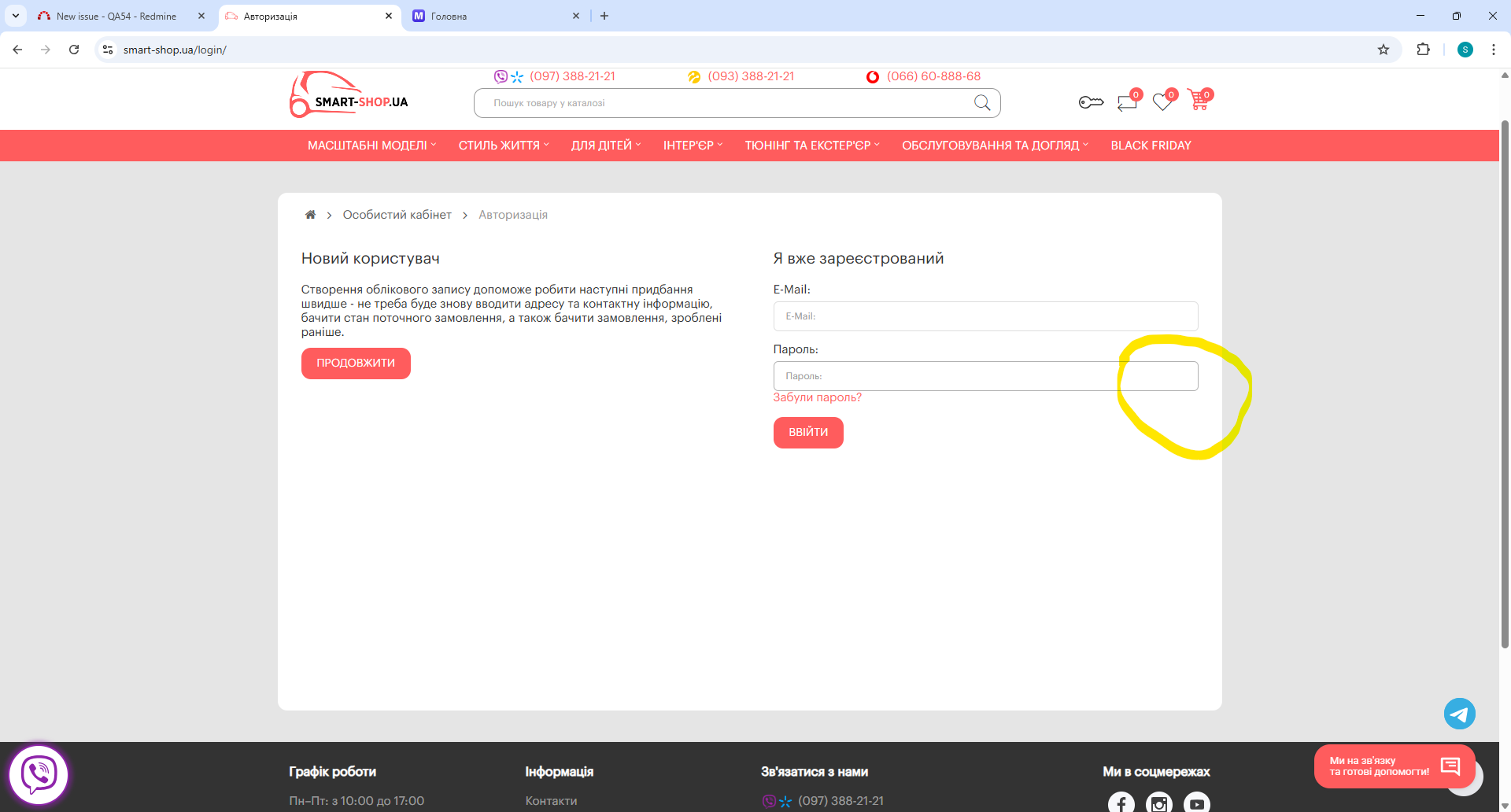The height and width of the screenshot is (812, 1511).
Task: Expand the МАСШТАБНІ МОДЕЛІ menu
Action: (x=371, y=146)
